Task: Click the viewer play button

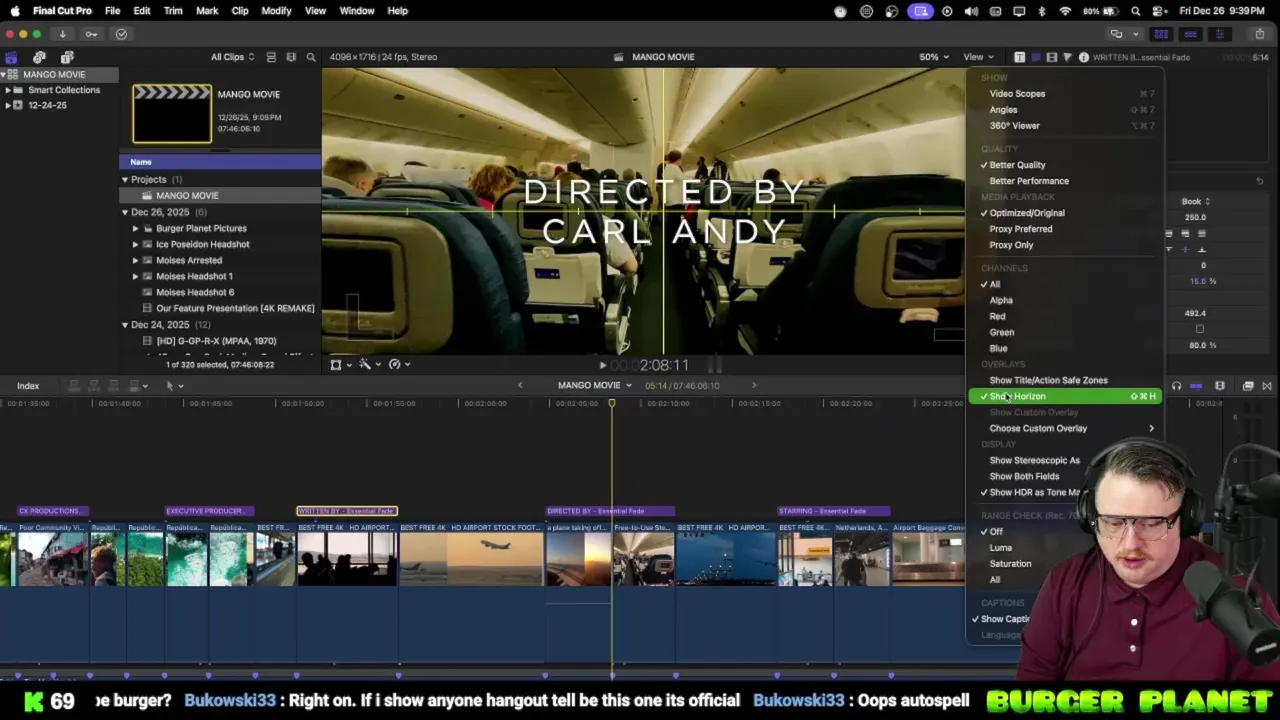Action: (x=602, y=366)
